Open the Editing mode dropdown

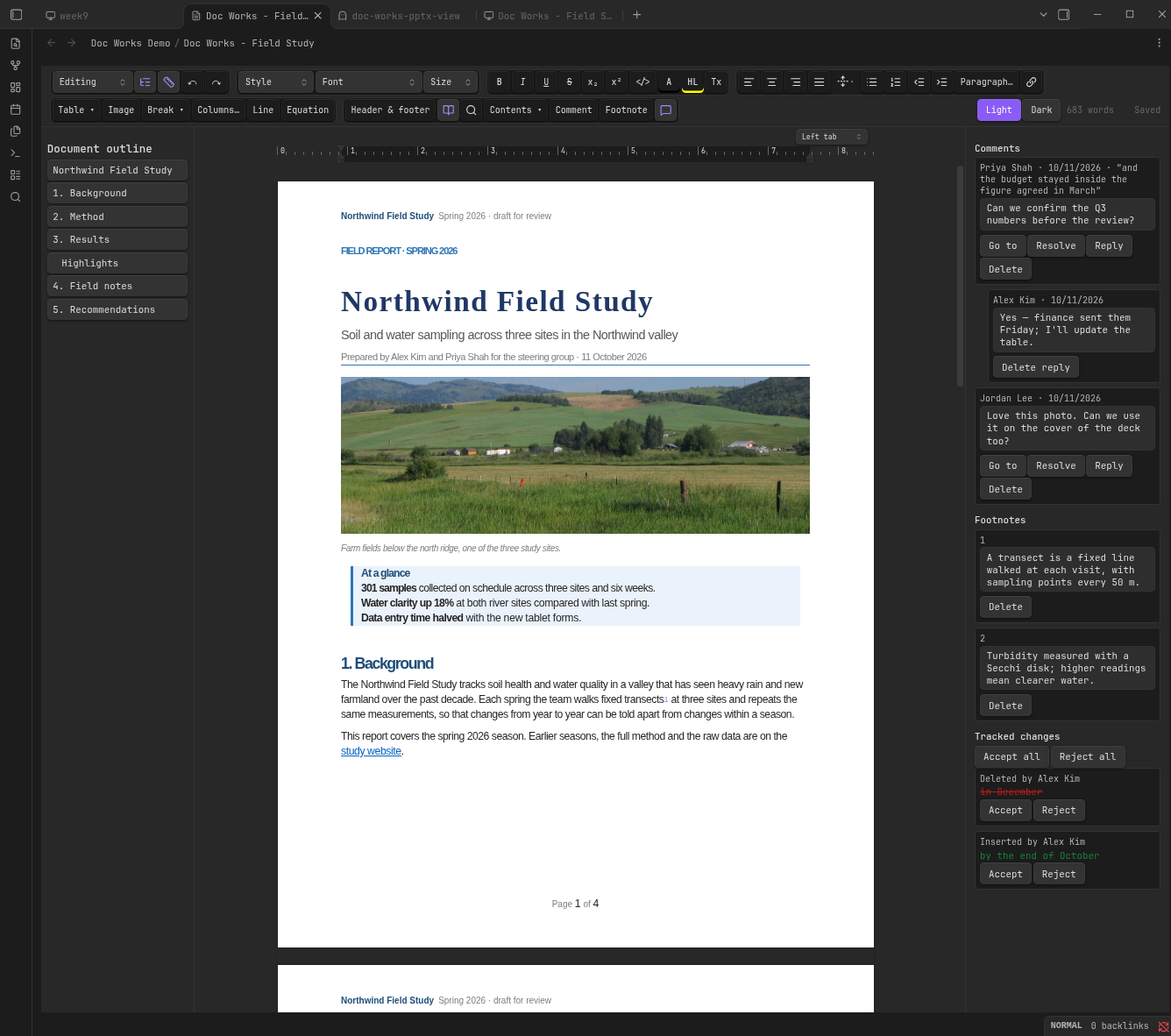(x=92, y=82)
